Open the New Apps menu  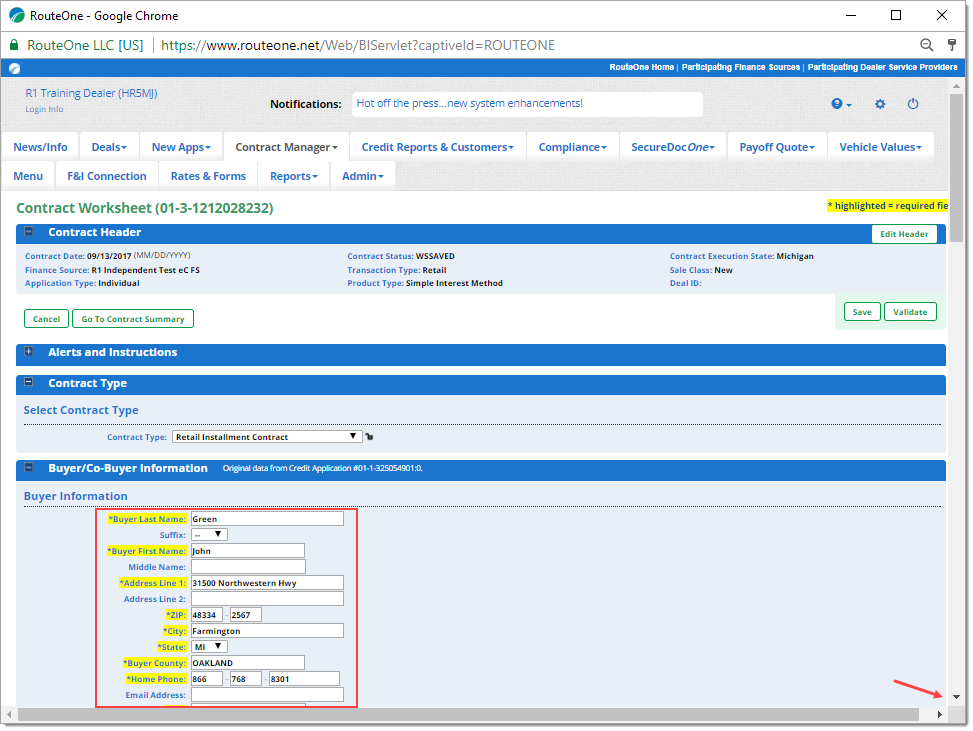tap(181, 147)
